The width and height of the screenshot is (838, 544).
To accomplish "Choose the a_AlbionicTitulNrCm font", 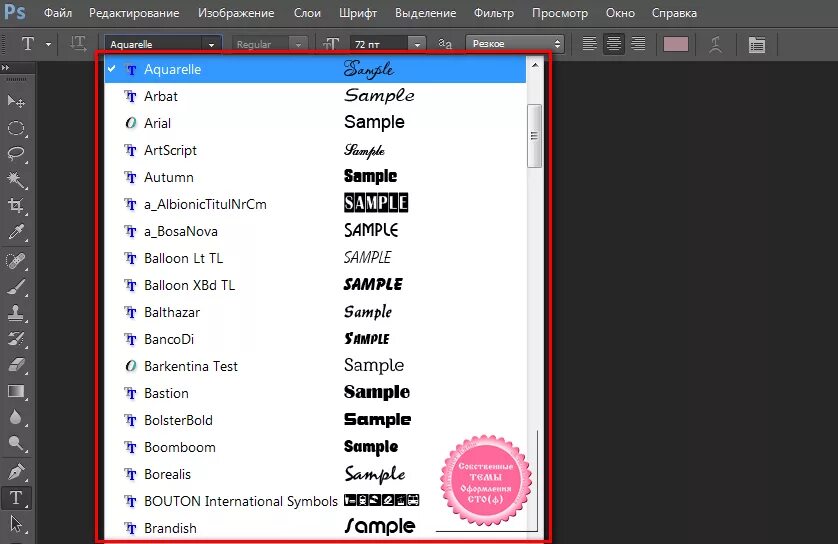I will click(x=315, y=204).
